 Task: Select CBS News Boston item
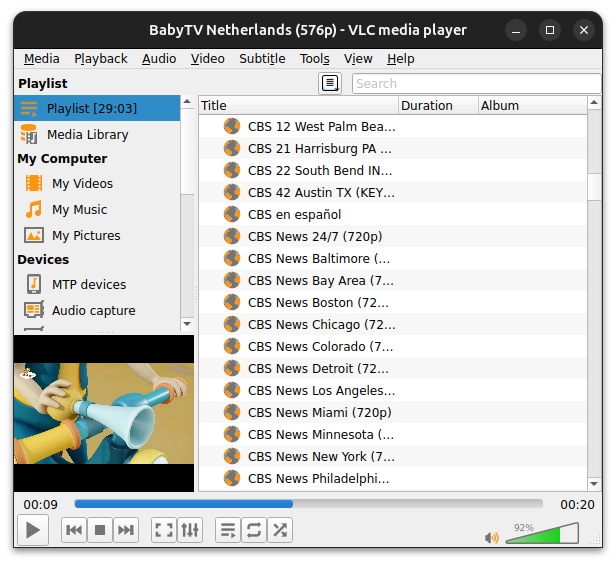(393, 302)
